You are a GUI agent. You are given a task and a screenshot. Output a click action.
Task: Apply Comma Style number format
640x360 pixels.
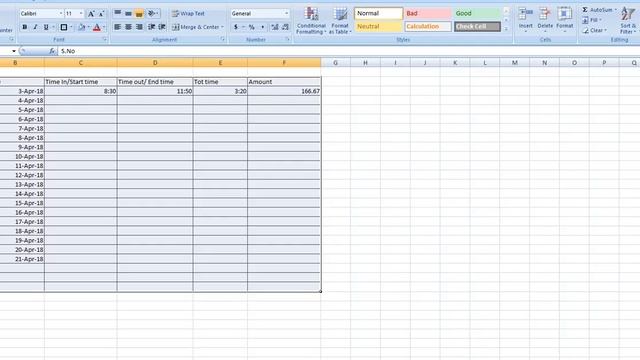pyautogui.click(x=262, y=27)
